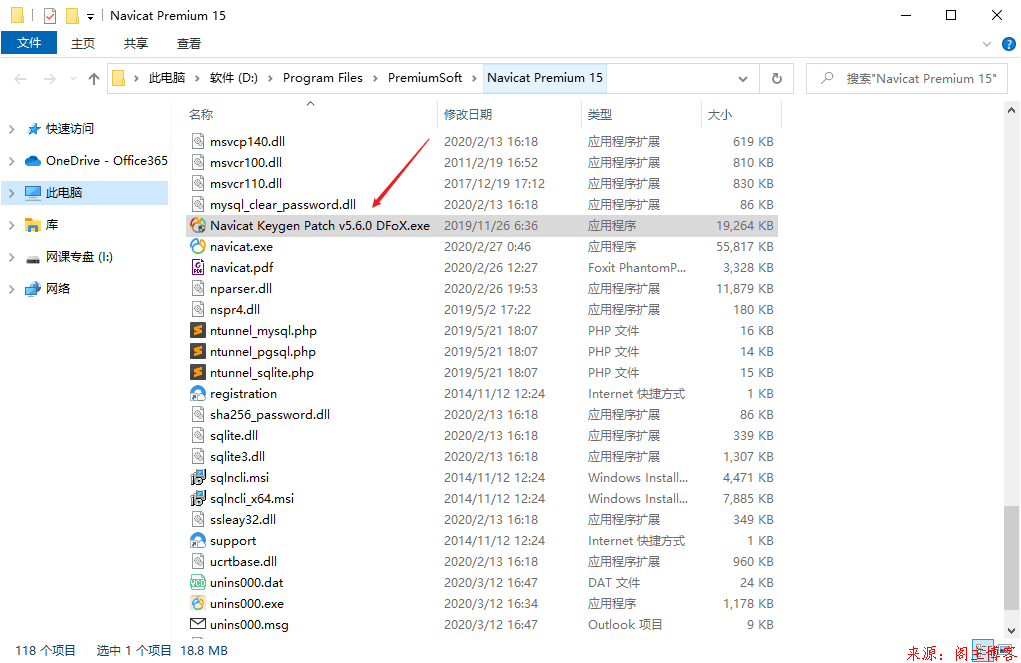Open the Help question mark icon
This screenshot has width=1021, height=663.
pos(1009,44)
